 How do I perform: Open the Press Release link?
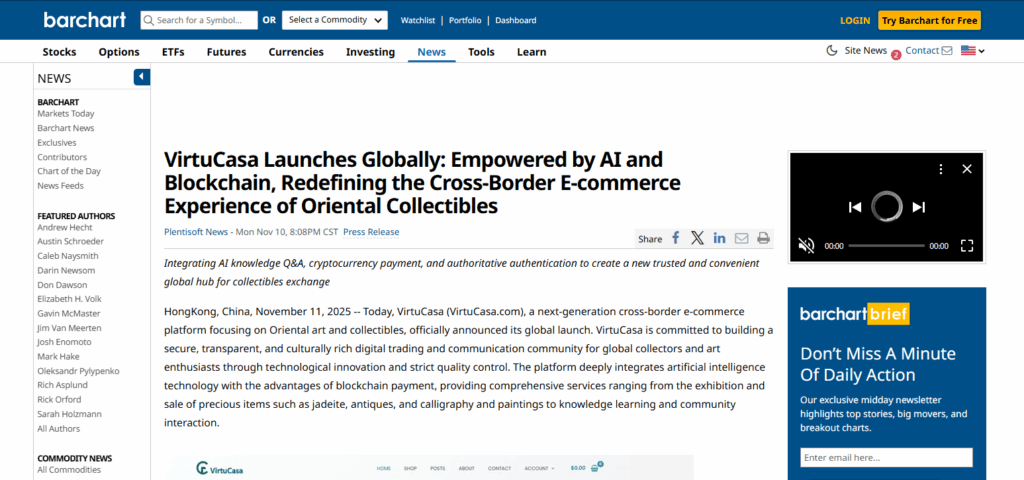coord(371,232)
